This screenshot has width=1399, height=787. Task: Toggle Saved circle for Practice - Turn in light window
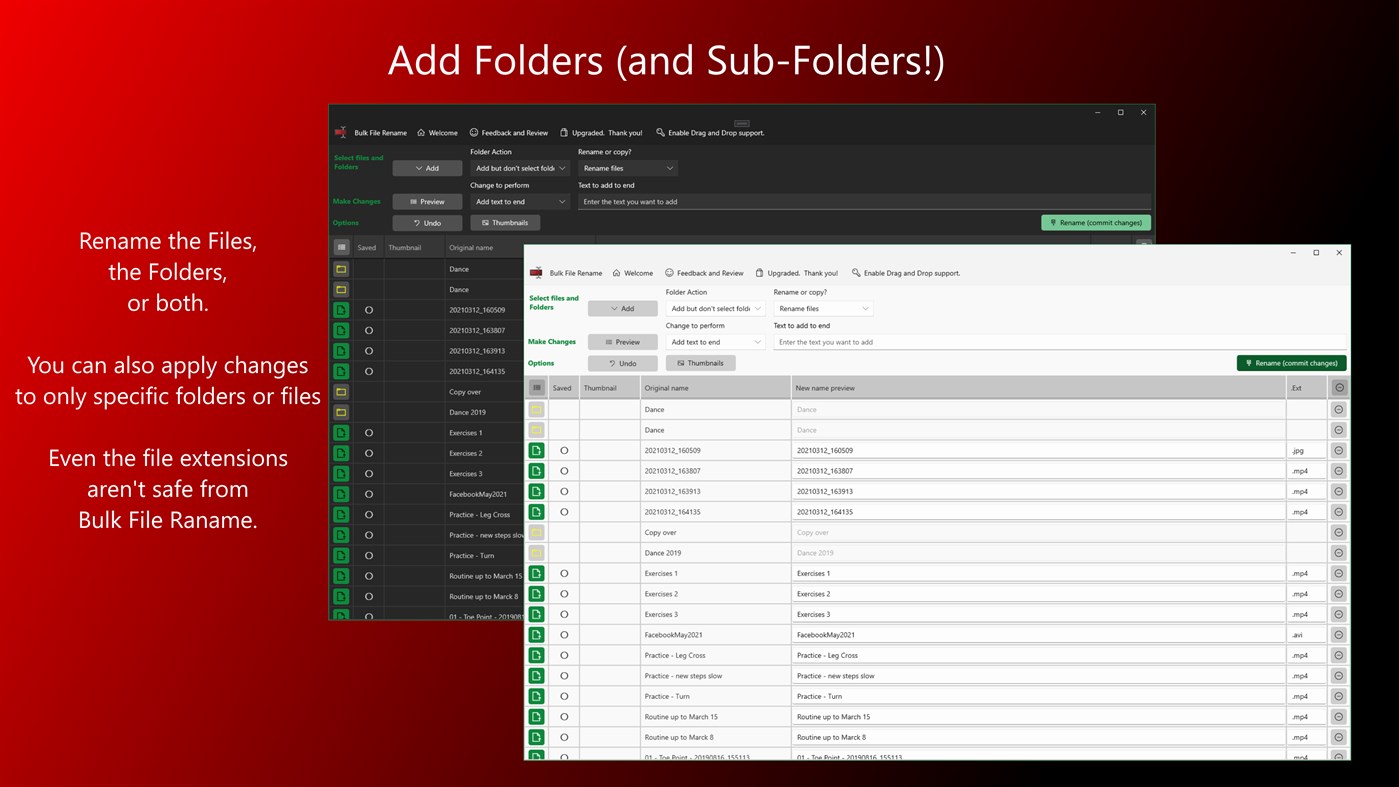coord(564,696)
